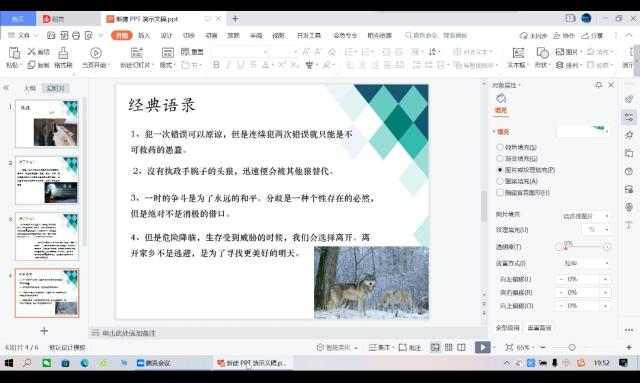The width and height of the screenshot is (640, 383).
Task: Click the New Slide icon
Action: (x=137, y=53)
